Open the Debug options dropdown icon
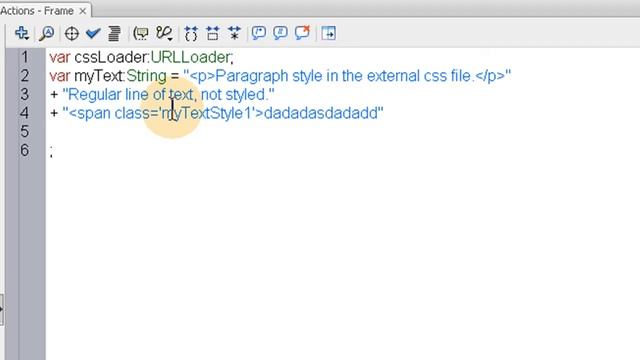Image resolution: width=640 pixels, height=360 pixels. (164, 33)
